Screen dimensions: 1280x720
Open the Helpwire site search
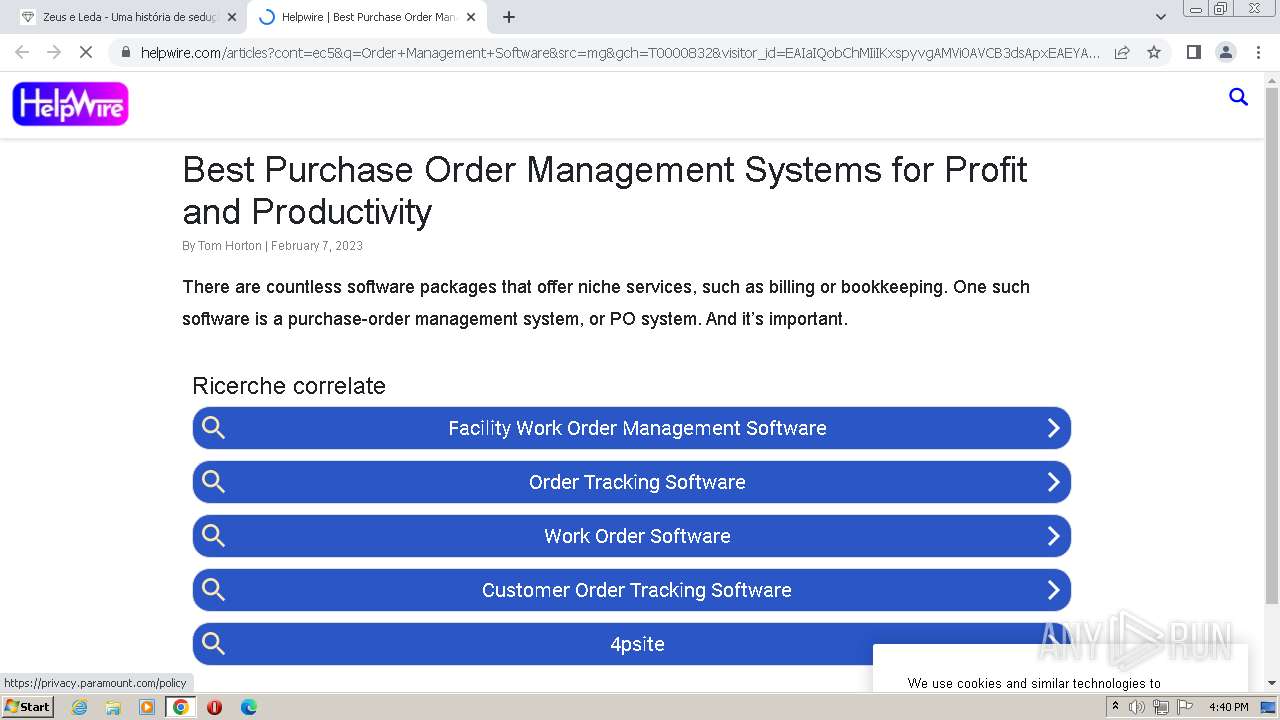point(1238,97)
